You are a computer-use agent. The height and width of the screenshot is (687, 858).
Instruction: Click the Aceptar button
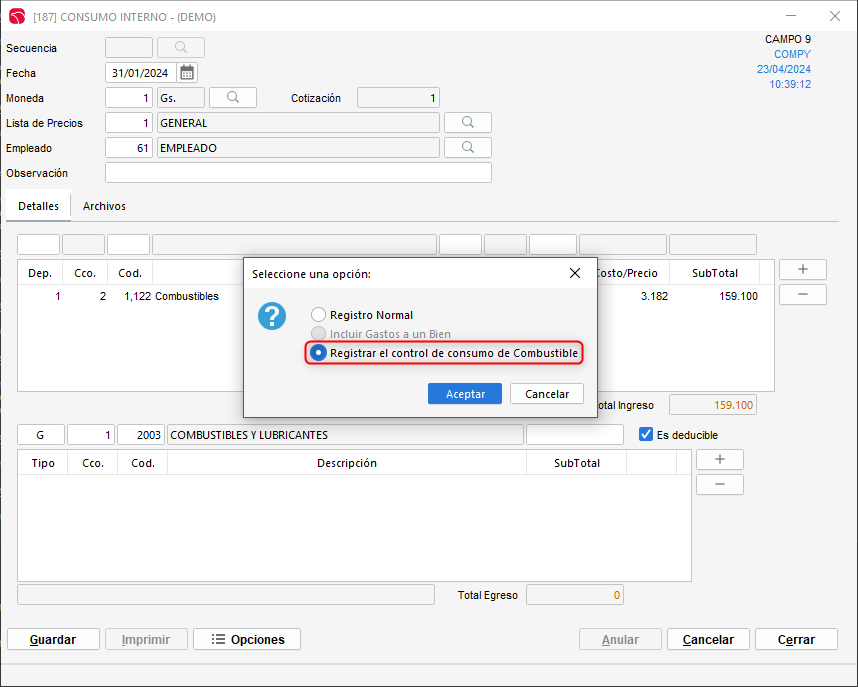pyautogui.click(x=465, y=394)
